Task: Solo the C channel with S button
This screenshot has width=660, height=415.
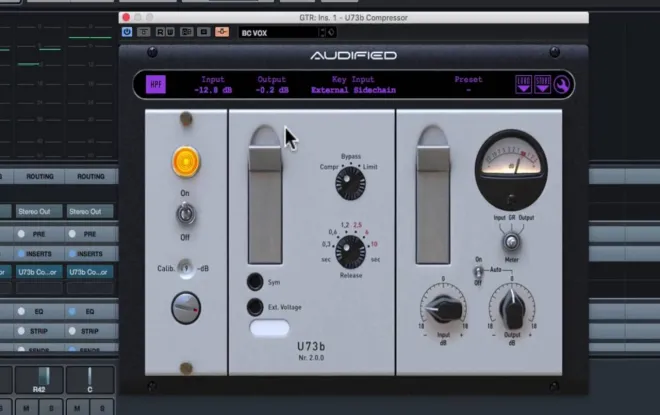Action: click(x=102, y=407)
